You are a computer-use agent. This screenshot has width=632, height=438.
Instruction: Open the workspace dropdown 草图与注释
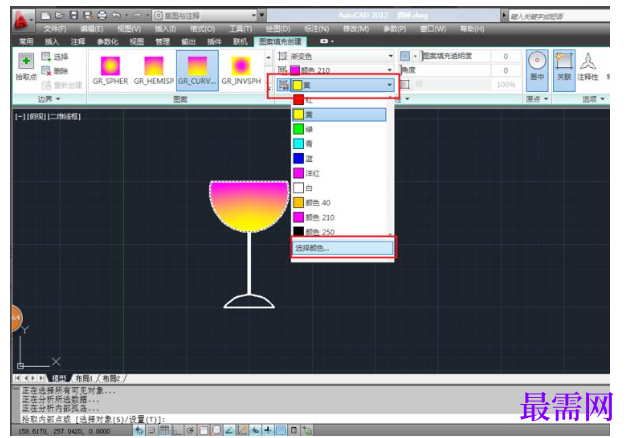coord(206,16)
